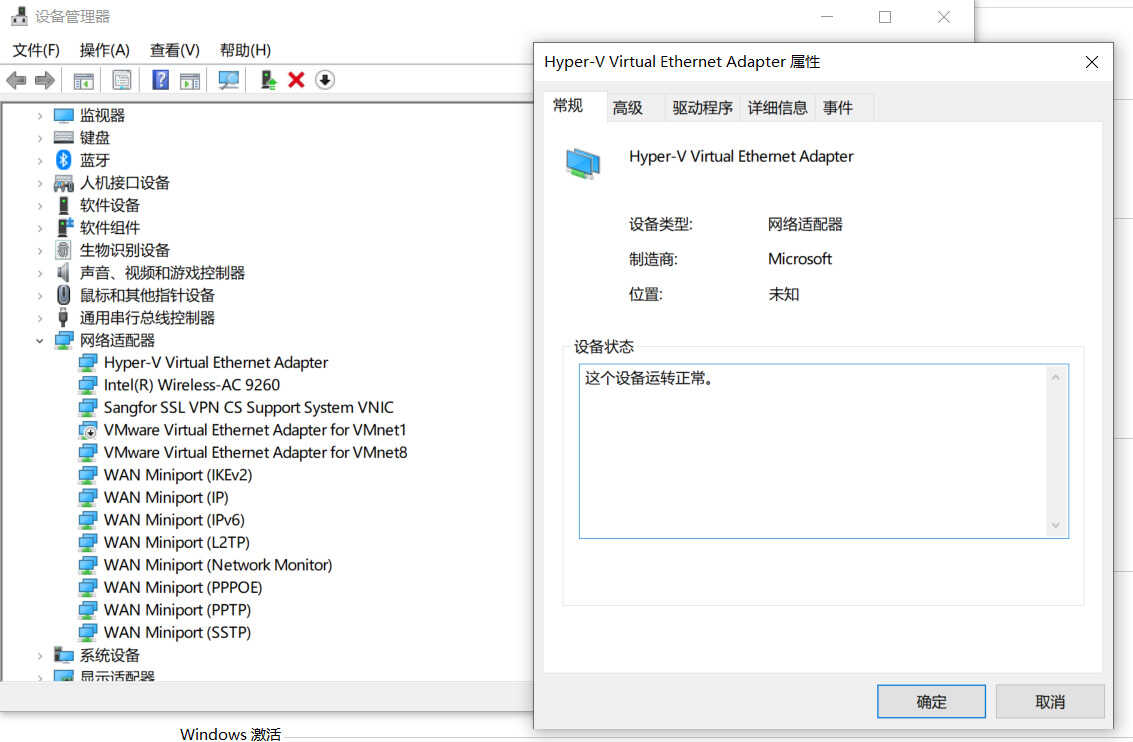1133x742 pixels.
Task: Click the adapter icon in properties dialog
Action: coord(583,163)
